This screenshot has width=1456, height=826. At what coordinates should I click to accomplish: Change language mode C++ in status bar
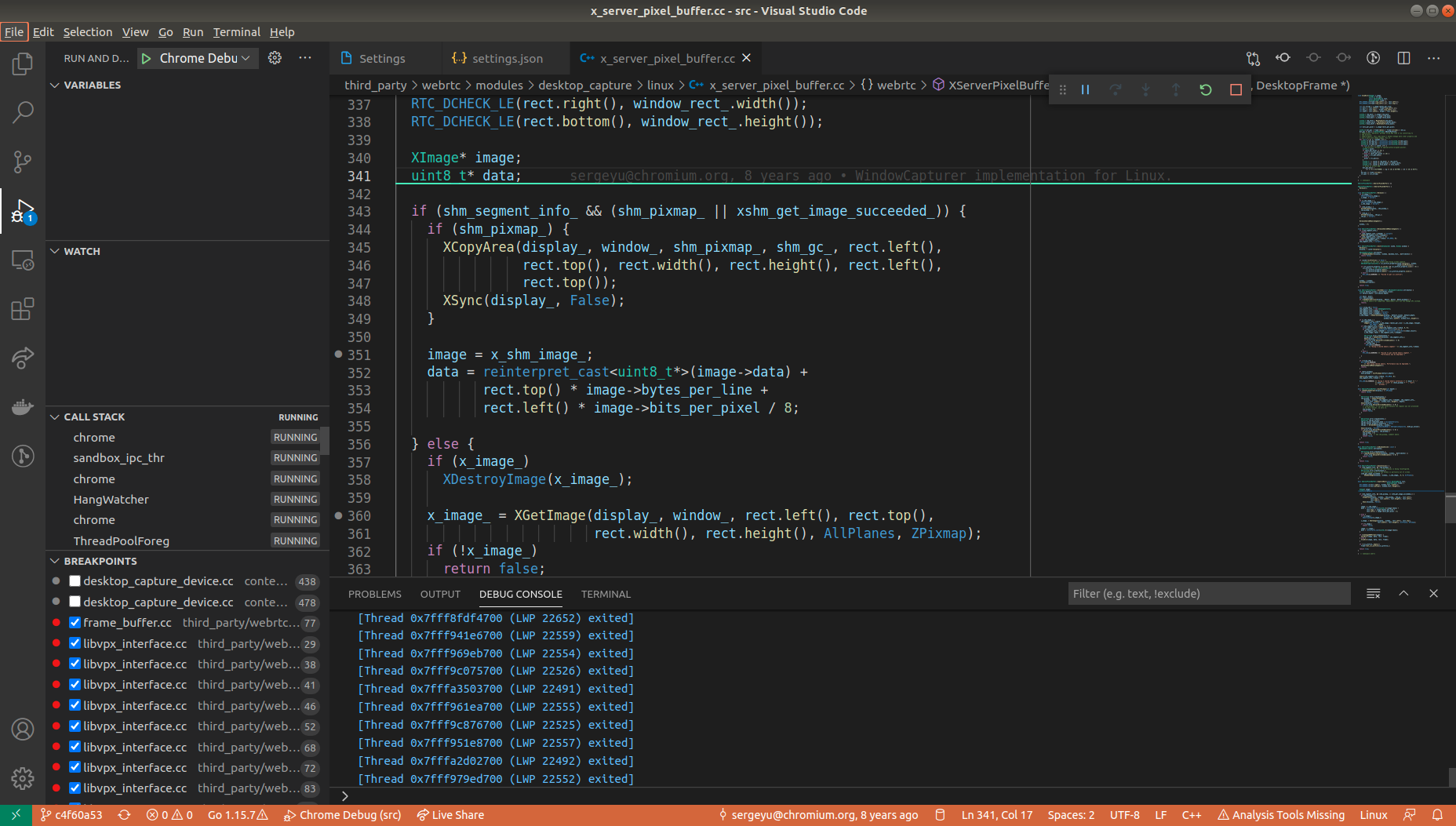point(1192,815)
